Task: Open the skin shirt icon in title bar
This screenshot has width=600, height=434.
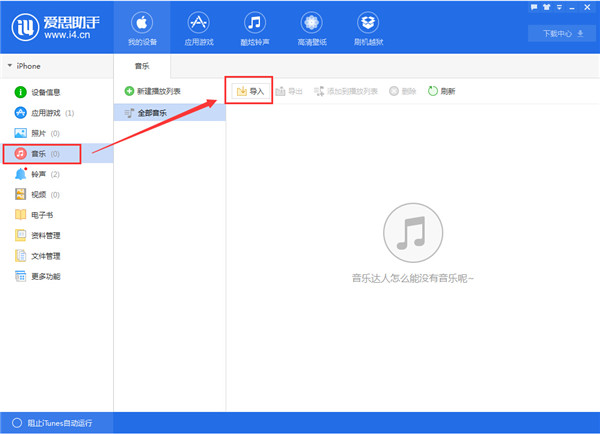Action: 546,7
